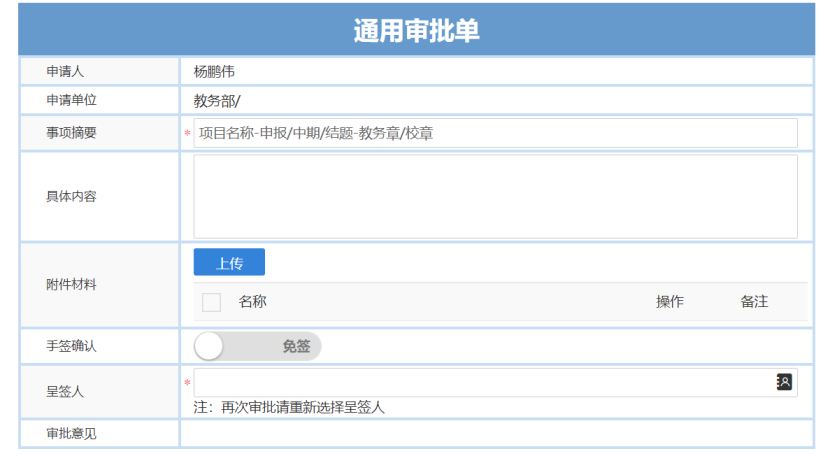Click the 附件材料 row label
The width and height of the screenshot is (830, 456).
point(71,285)
